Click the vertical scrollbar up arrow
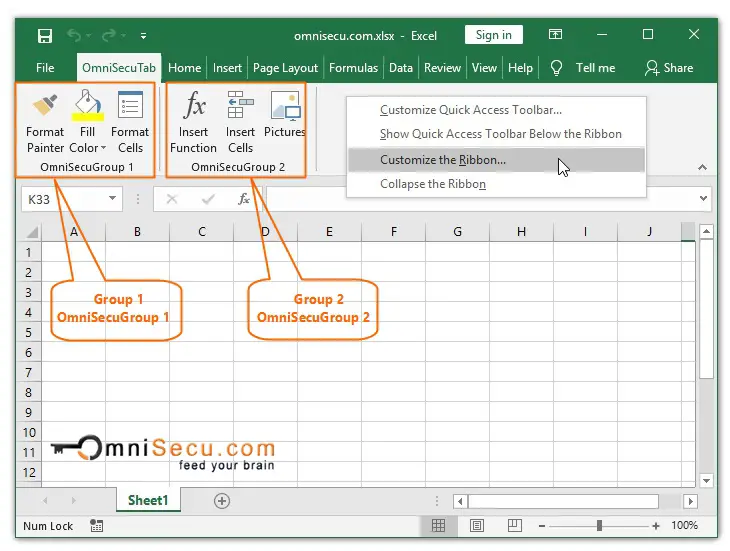730x551 pixels. tap(706, 231)
